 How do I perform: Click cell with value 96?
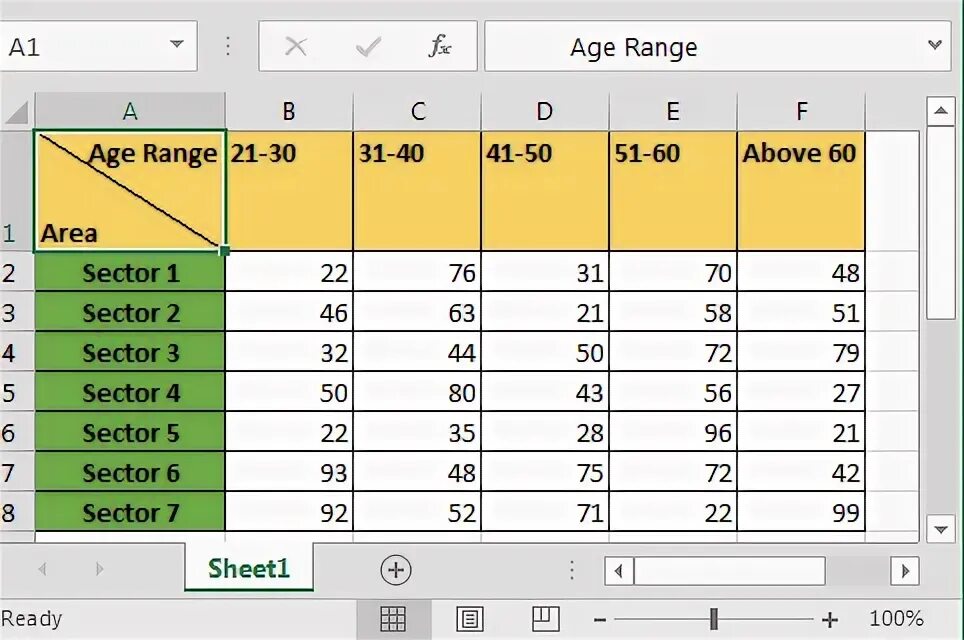pos(673,432)
